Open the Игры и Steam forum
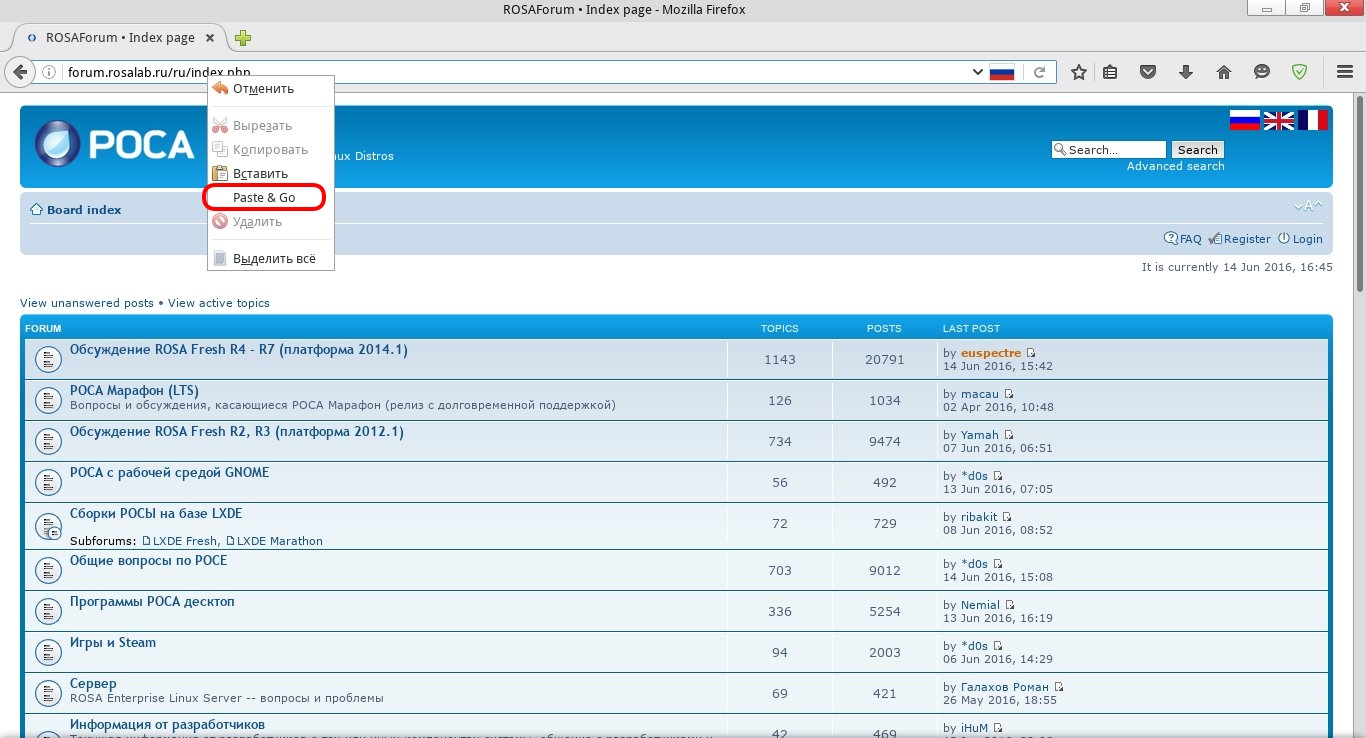 tap(113, 643)
